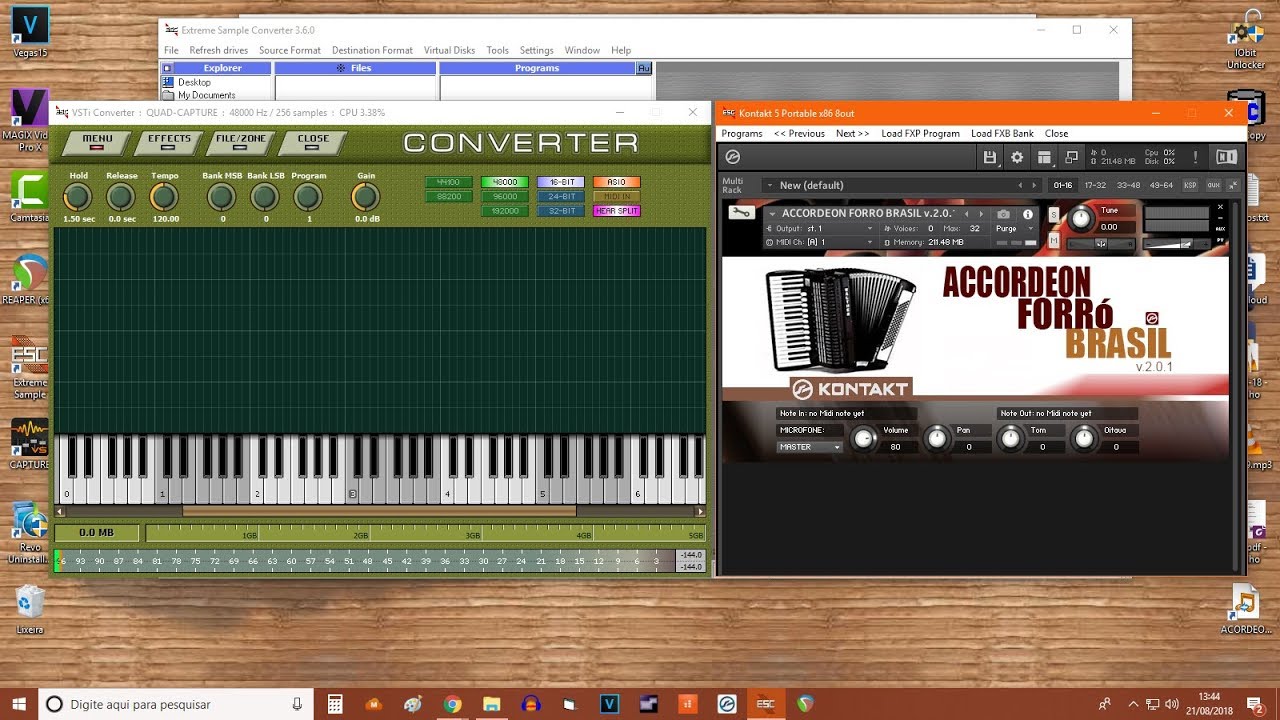Click the Kontakt panic exclamation icon
The width and height of the screenshot is (1280, 720).
pyautogui.click(x=1196, y=157)
